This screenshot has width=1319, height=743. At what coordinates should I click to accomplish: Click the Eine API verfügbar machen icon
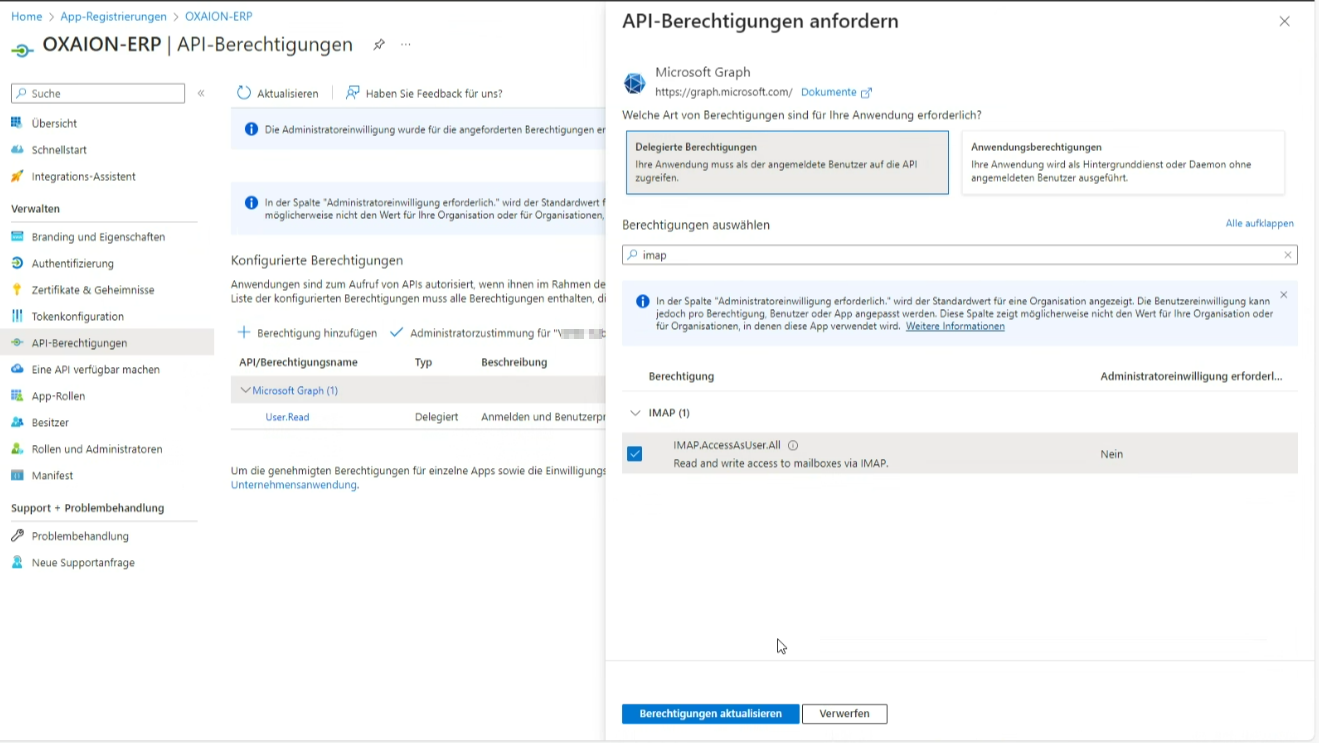(x=17, y=369)
